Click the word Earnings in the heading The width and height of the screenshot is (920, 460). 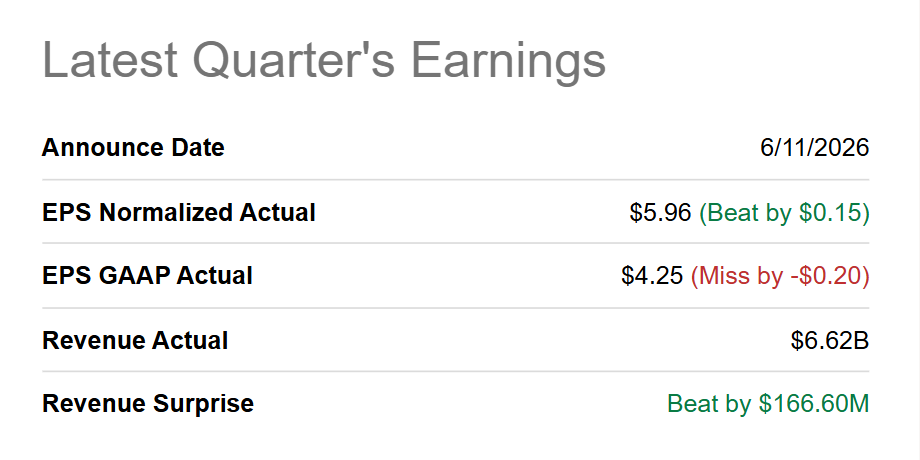click(508, 62)
